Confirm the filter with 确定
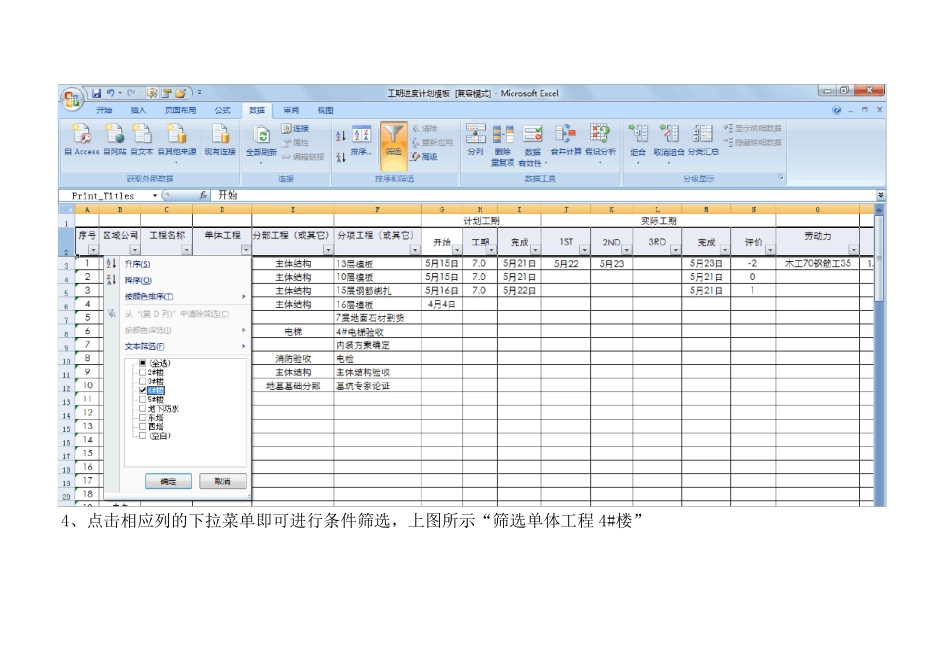The width and height of the screenshot is (950, 672). pos(168,481)
